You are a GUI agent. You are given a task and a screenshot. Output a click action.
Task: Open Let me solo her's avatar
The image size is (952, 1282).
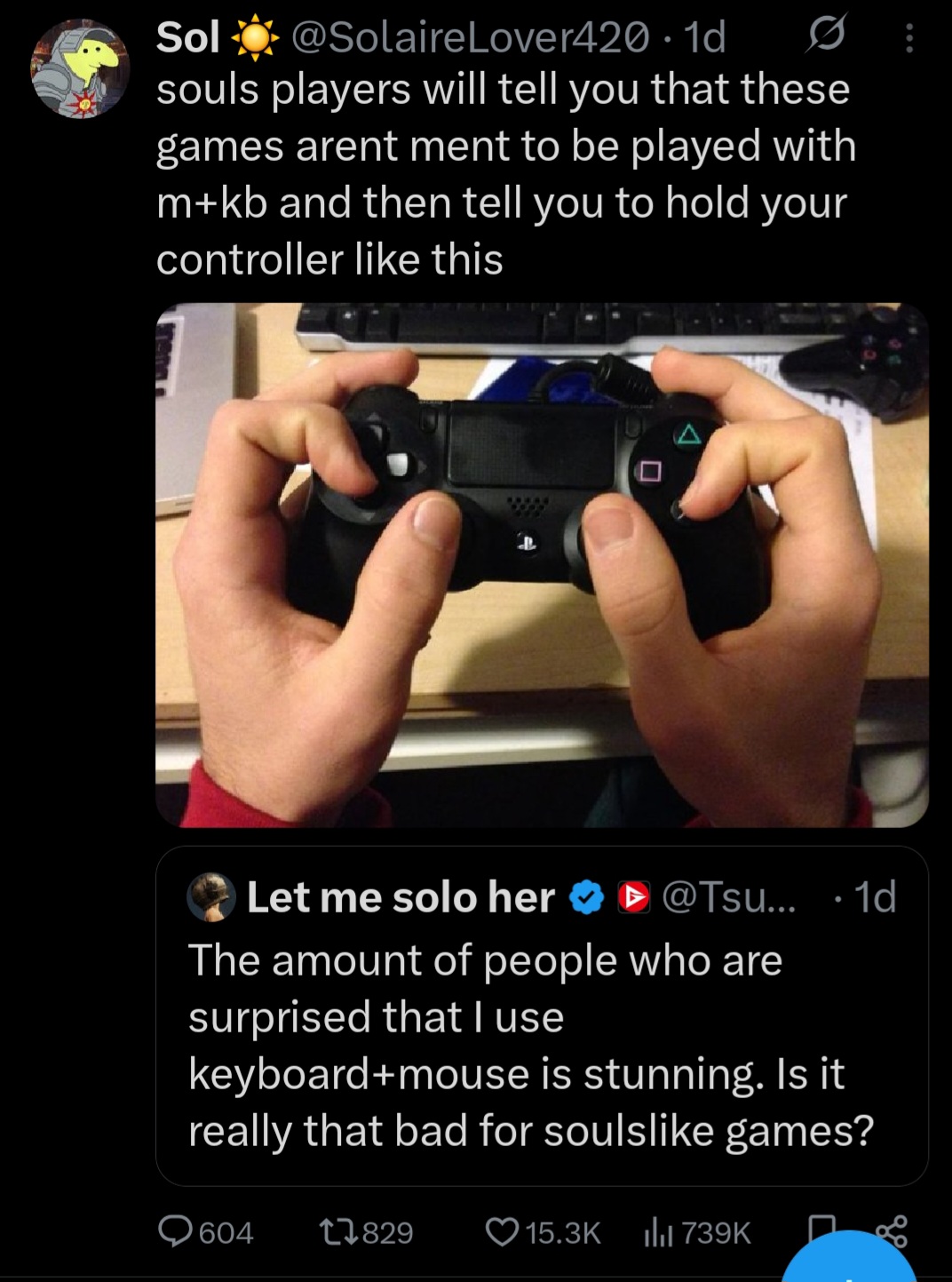click(x=210, y=897)
